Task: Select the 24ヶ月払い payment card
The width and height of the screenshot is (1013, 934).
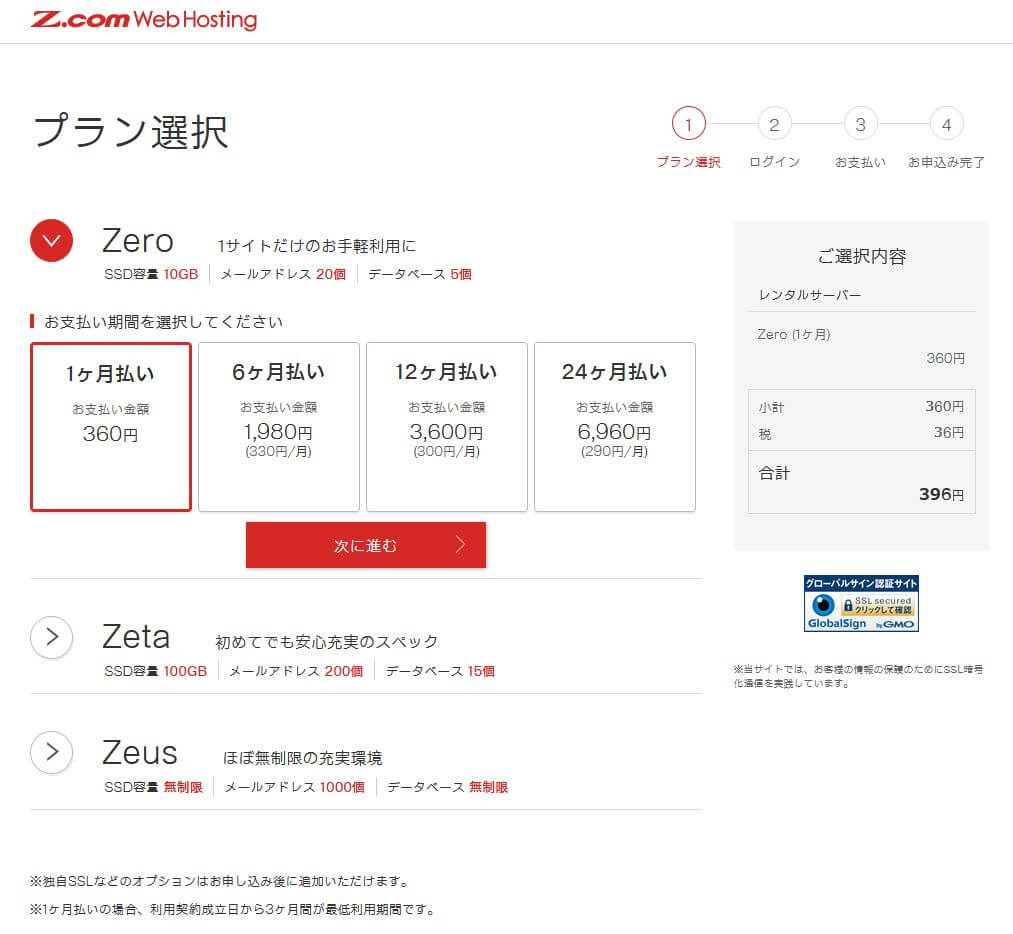Action: coord(615,427)
